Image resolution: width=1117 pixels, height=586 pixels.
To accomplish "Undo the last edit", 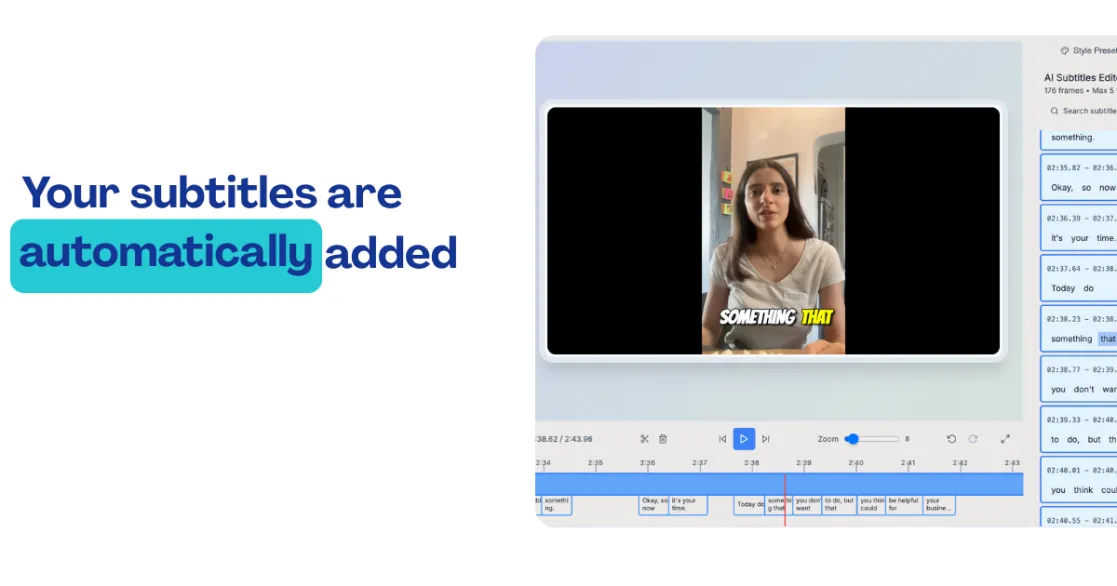I will pos(951,439).
